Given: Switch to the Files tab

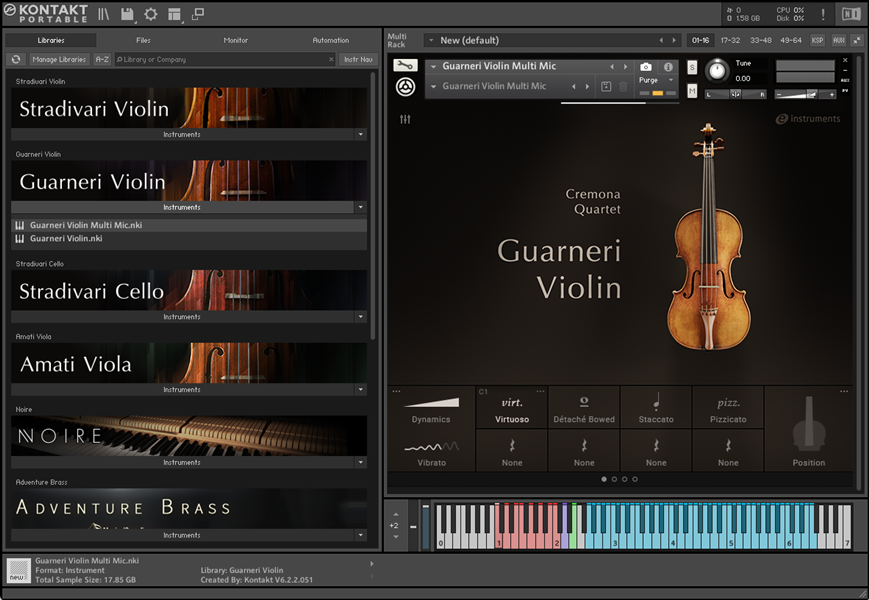Looking at the screenshot, I should [143, 40].
